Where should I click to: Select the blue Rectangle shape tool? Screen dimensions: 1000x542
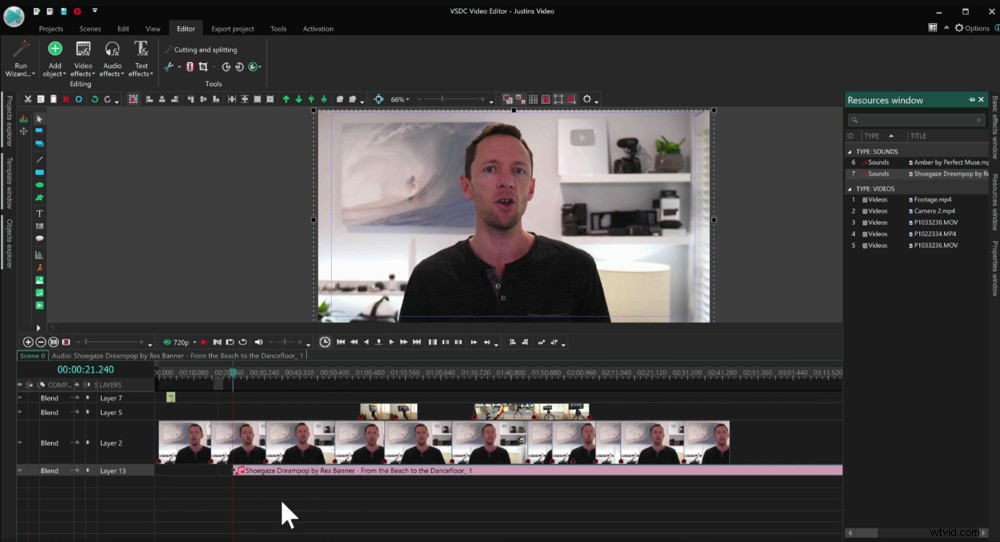(x=39, y=172)
